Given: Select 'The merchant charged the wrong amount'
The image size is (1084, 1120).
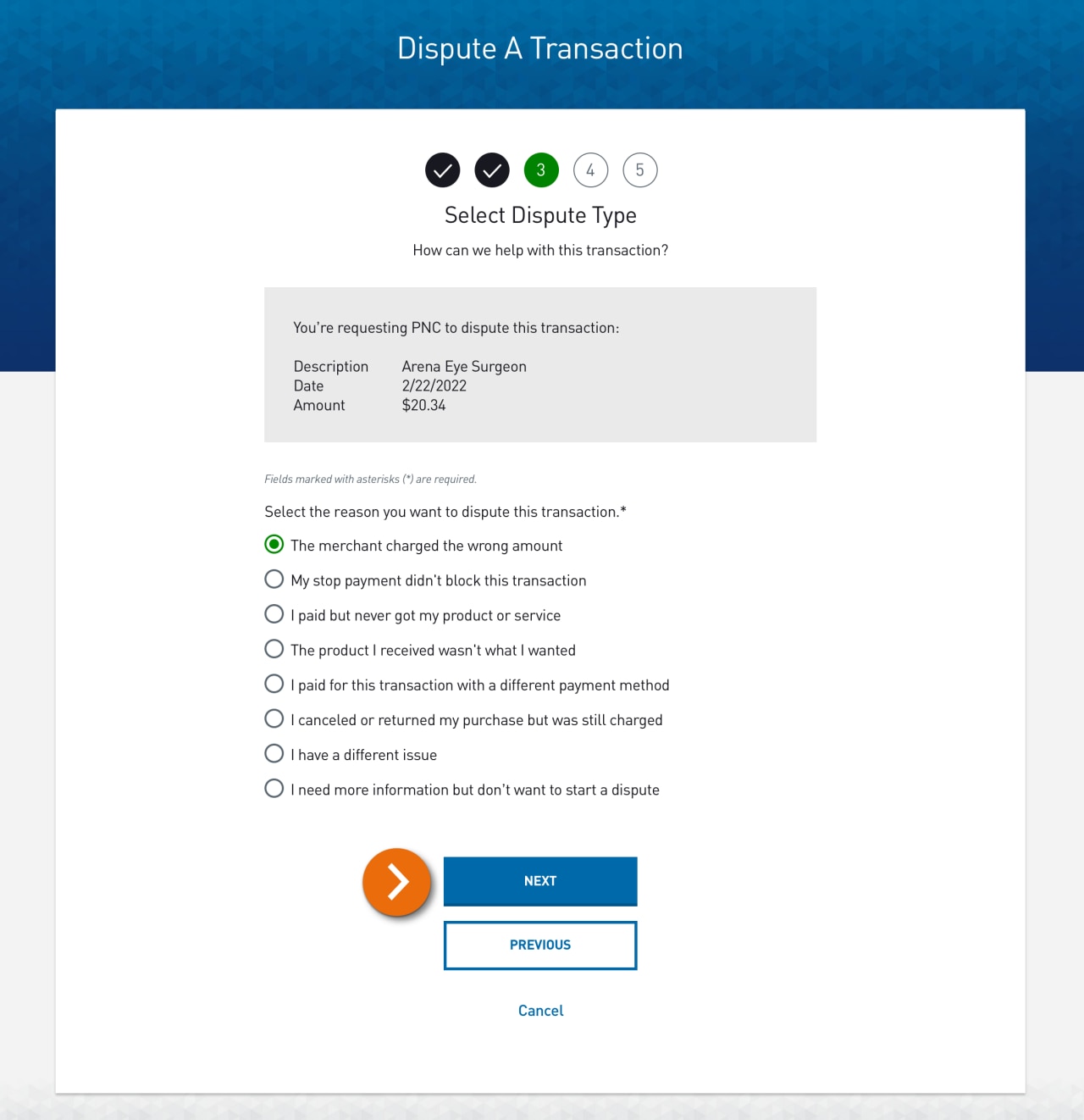Looking at the screenshot, I should tap(274, 544).
